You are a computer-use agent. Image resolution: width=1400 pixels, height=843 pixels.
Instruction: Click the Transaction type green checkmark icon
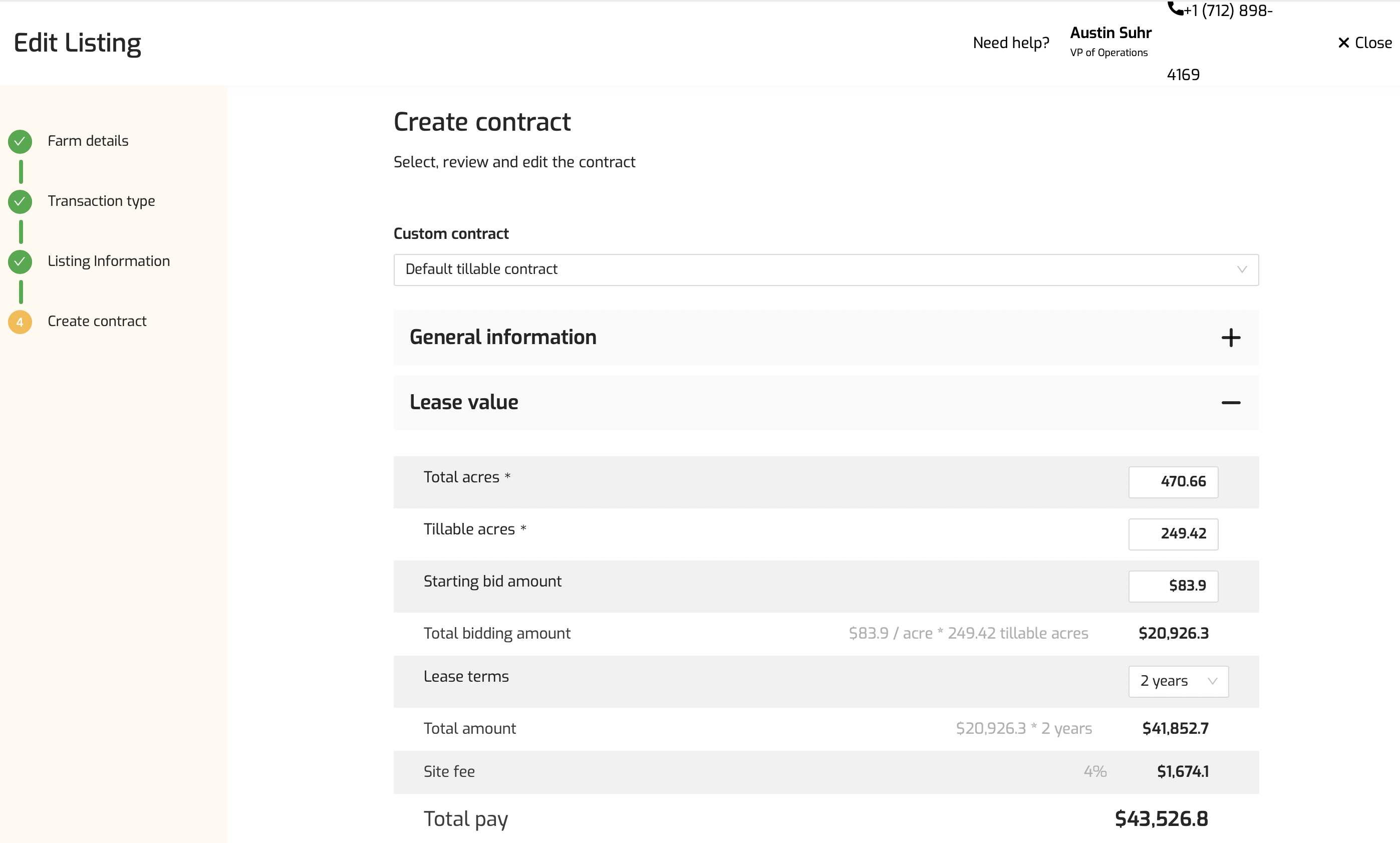[20, 201]
